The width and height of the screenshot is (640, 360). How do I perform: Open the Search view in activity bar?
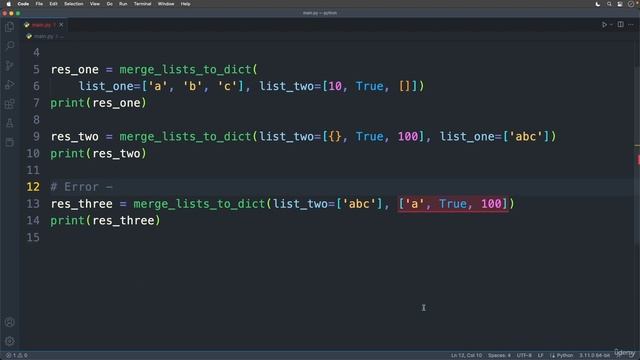pyautogui.click(x=10, y=45)
